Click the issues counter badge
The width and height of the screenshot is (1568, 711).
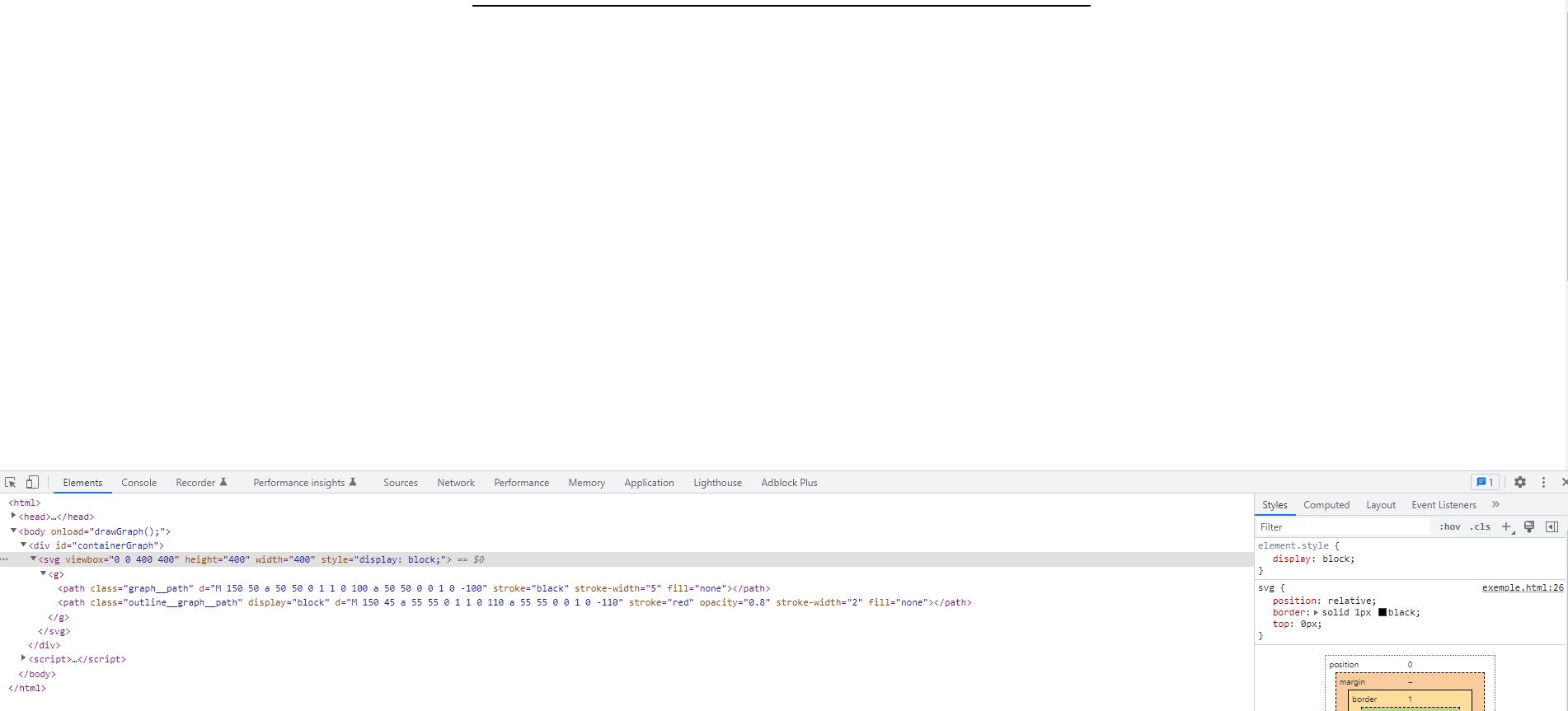1485,483
